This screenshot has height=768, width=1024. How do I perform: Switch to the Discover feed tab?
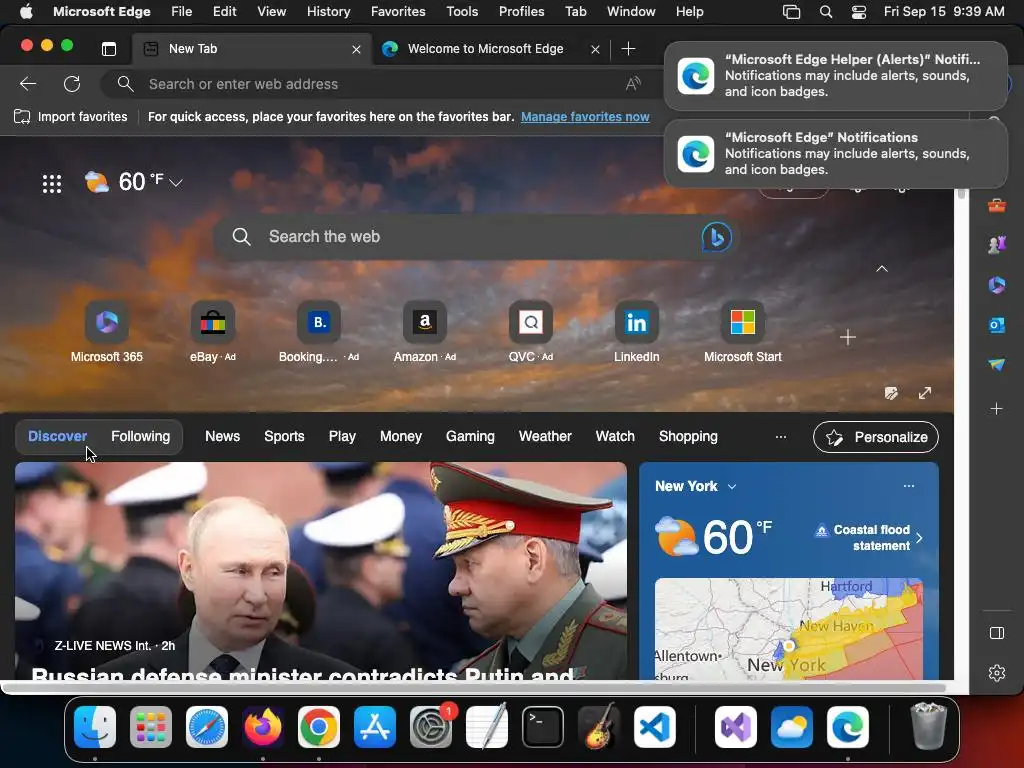click(57, 436)
